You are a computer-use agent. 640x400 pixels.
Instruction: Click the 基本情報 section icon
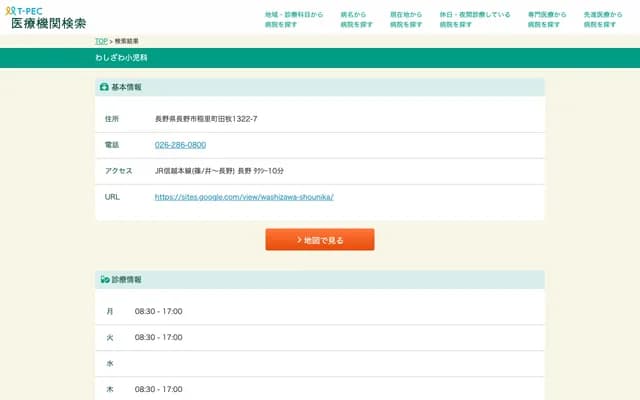[104, 87]
